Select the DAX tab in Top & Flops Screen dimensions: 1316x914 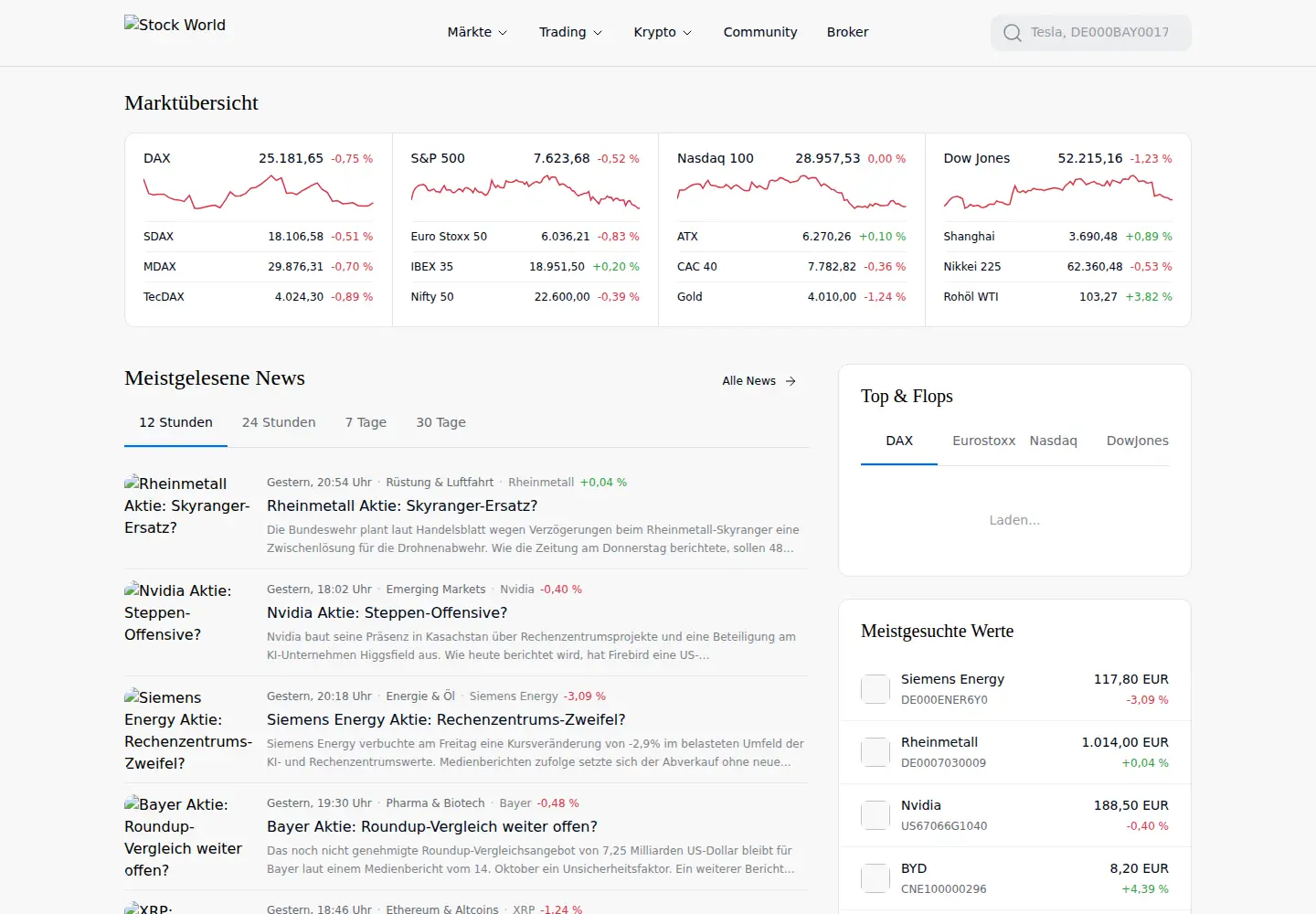coord(899,441)
